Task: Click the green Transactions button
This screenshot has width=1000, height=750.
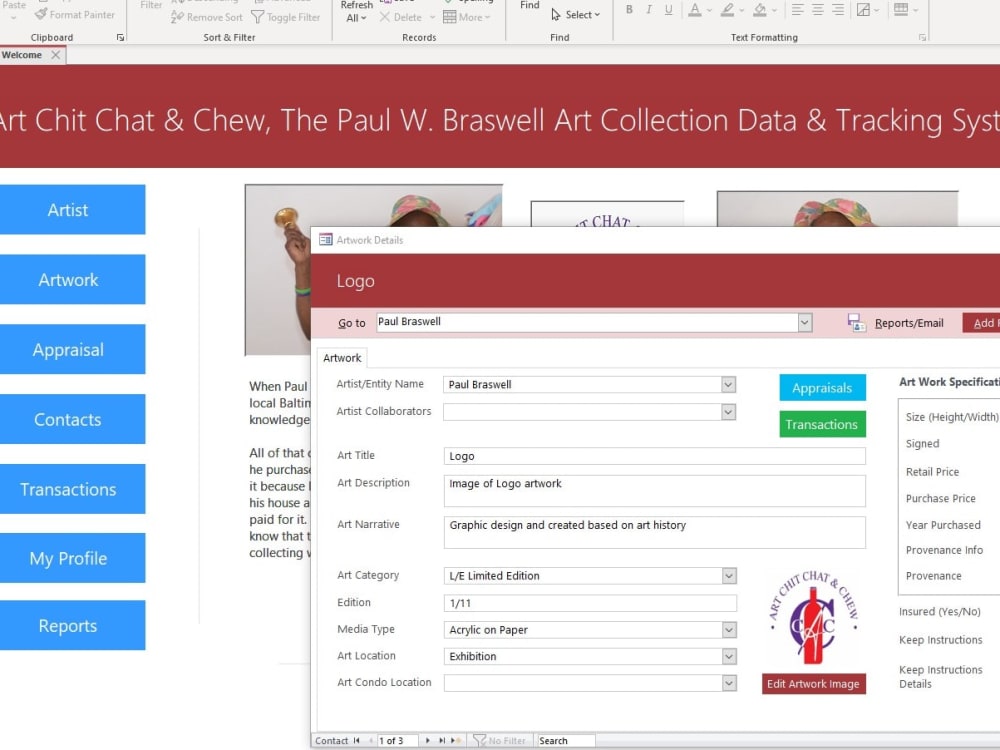Action: tap(822, 424)
